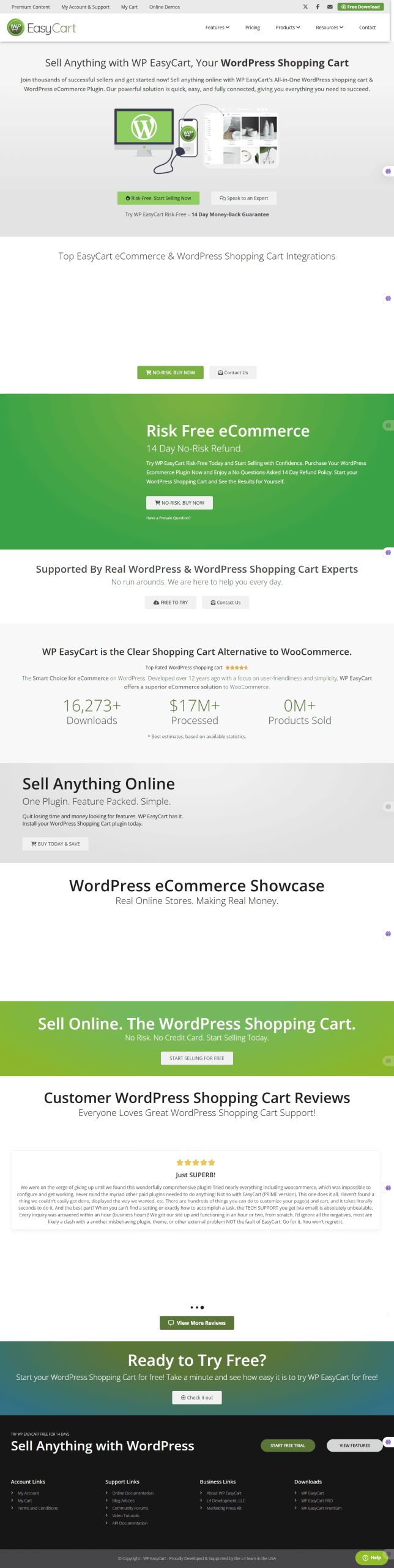Open Community Forums footer link
This screenshot has height=1568, width=394.
pos(130,1508)
